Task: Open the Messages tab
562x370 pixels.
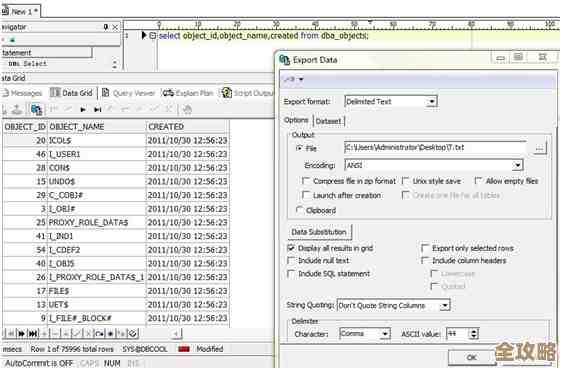Action: click(x=22, y=93)
